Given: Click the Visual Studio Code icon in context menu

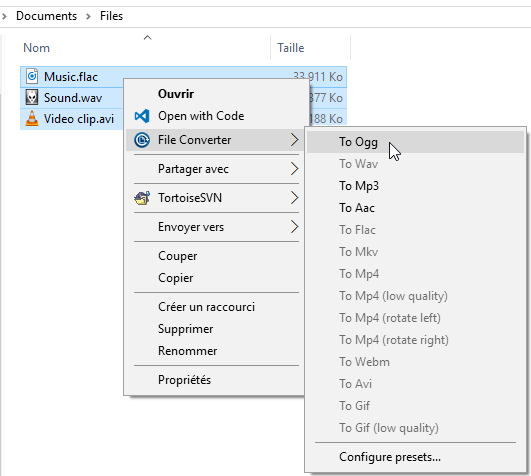Looking at the screenshot, I should (142, 116).
